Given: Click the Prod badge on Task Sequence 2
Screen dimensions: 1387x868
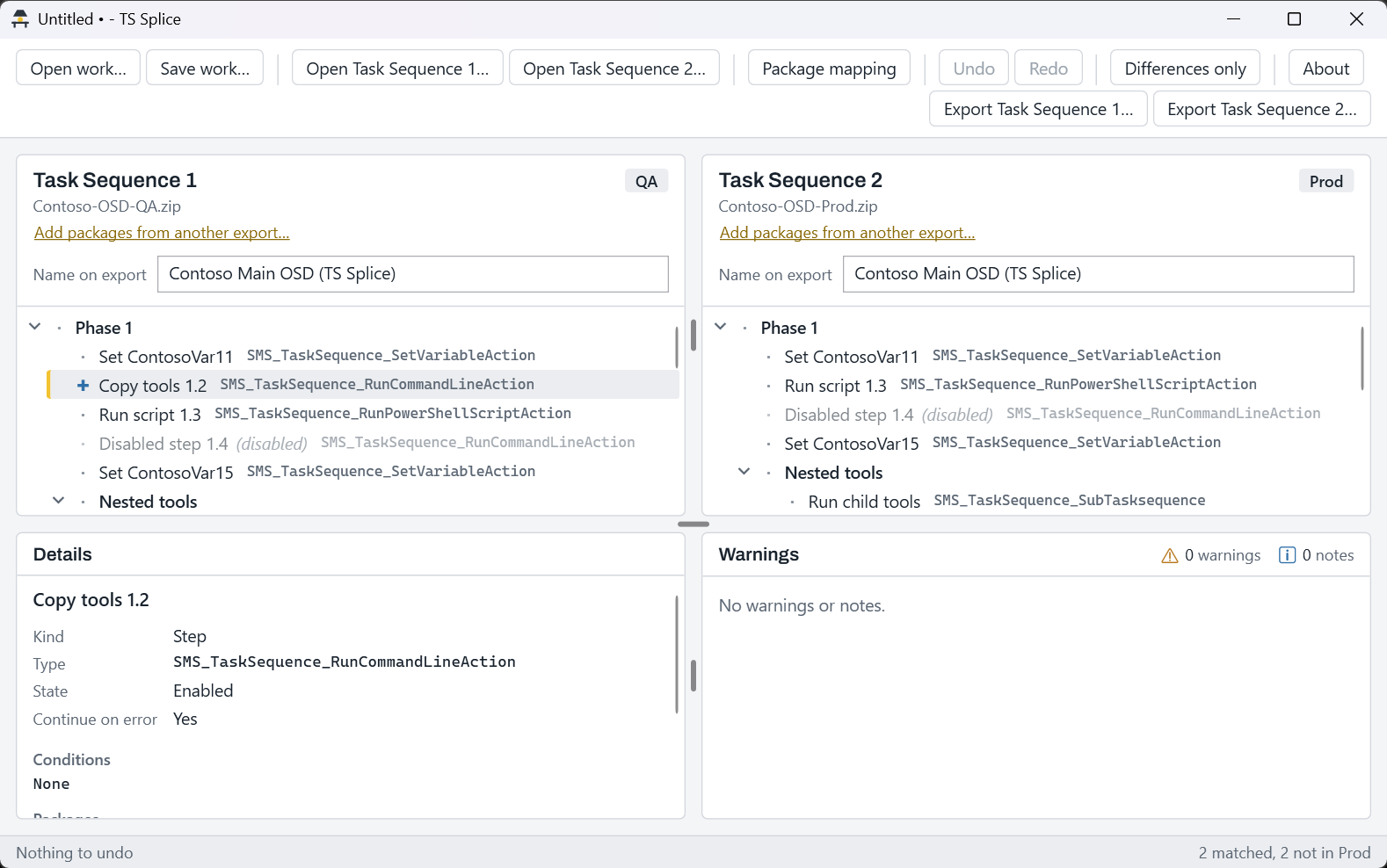Looking at the screenshot, I should pos(1326,181).
